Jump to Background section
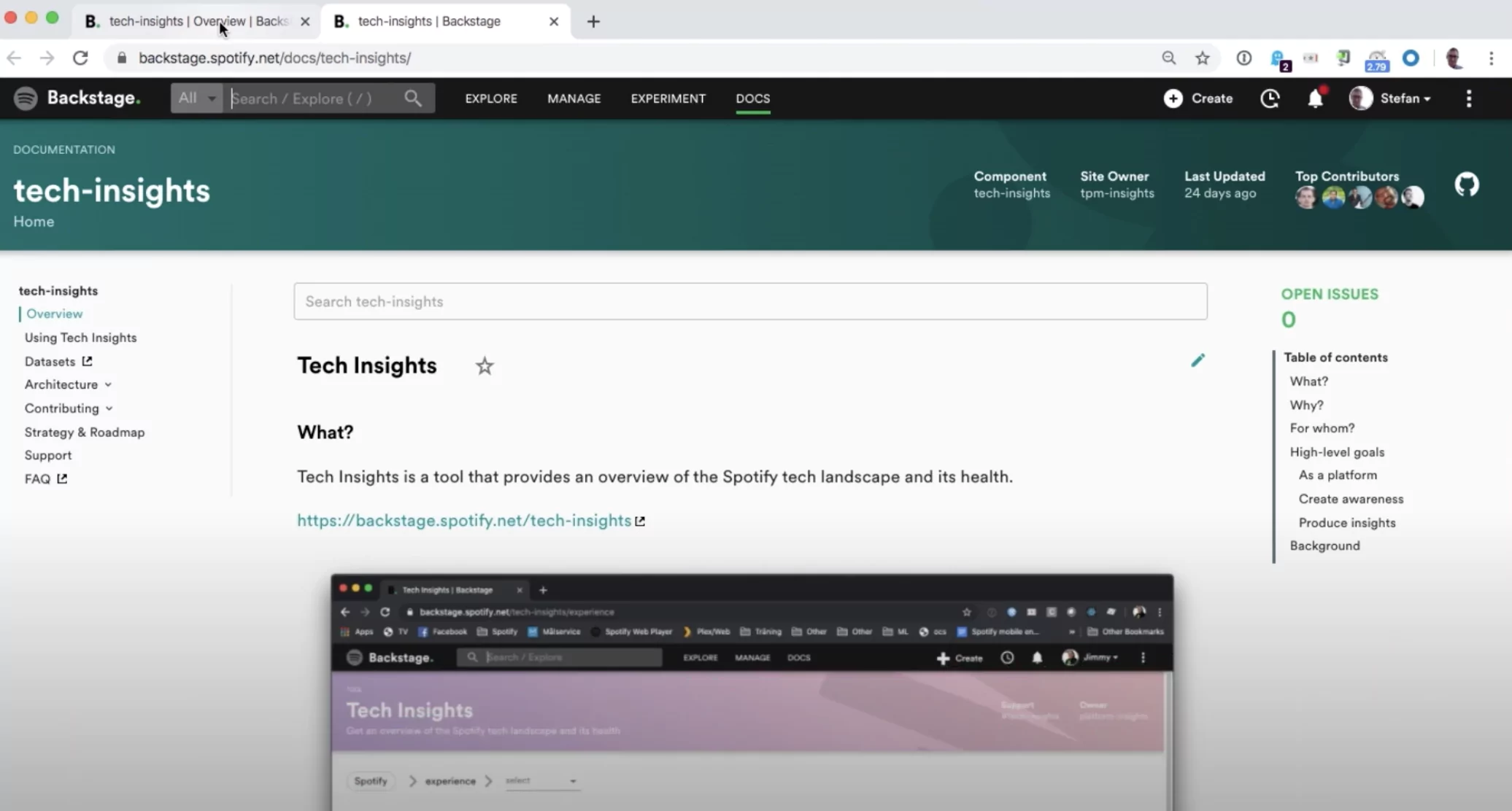This screenshot has height=811, width=1512. point(1324,546)
